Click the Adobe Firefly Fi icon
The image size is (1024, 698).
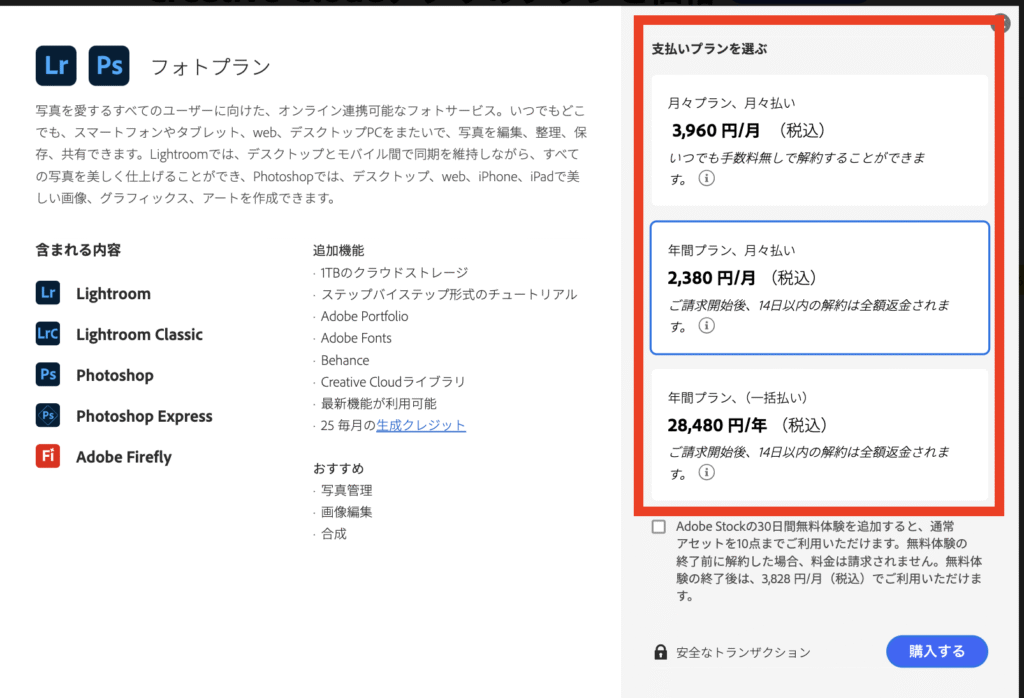click(47, 457)
